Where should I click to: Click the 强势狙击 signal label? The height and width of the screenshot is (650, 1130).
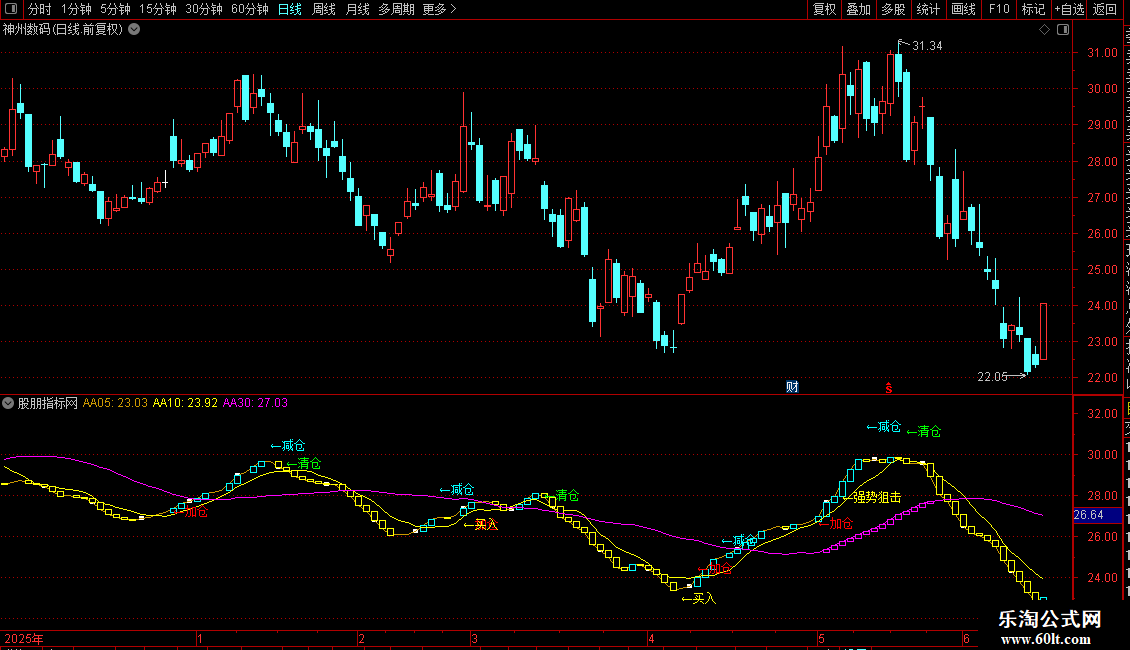pyautogui.click(x=877, y=497)
